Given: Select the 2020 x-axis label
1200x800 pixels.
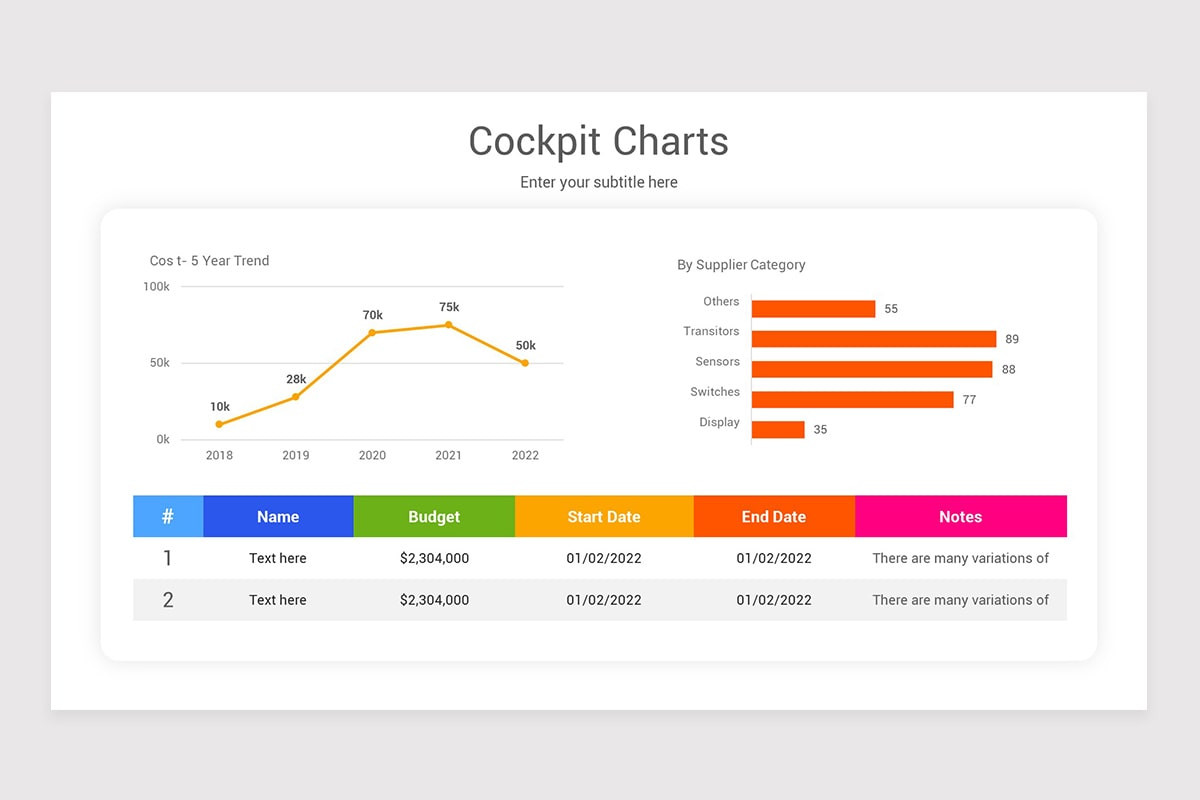Looking at the screenshot, I should click(372, 455).
